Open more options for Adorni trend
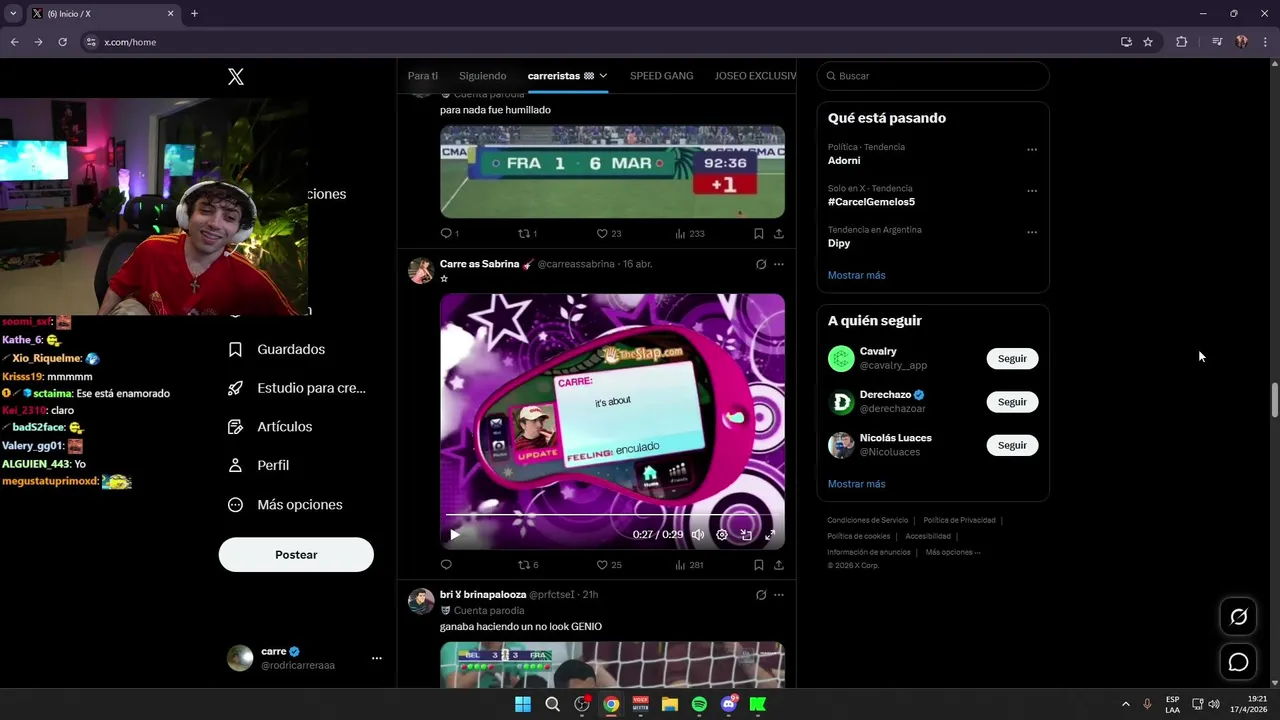The height and width of the screenshot is (720, 1280). coord(1032,150)
